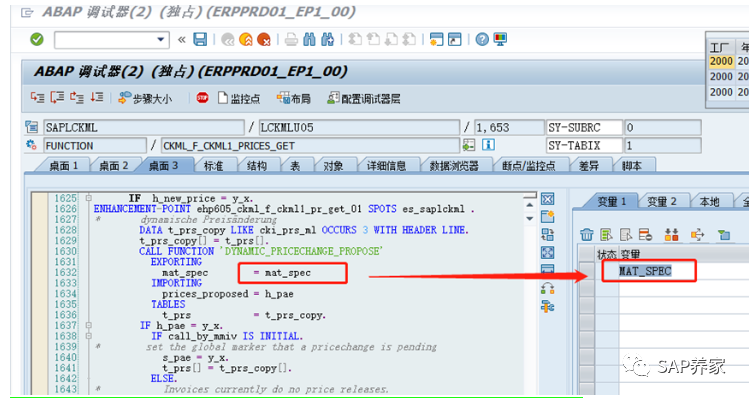Viewport: 749px width, 398px height.
Task: Click the LCKMLU05 include field
Action: click(x=359, y=128)
